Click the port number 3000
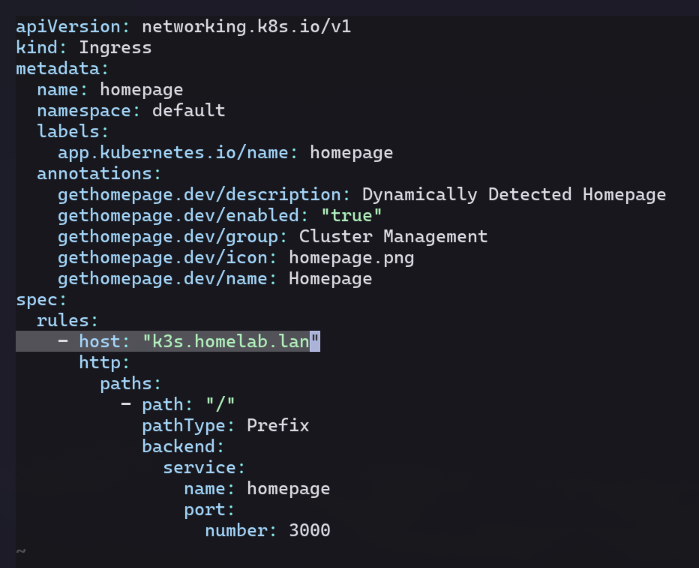The image size is (699, 568). pyautogui.click(x=309, y=530)
